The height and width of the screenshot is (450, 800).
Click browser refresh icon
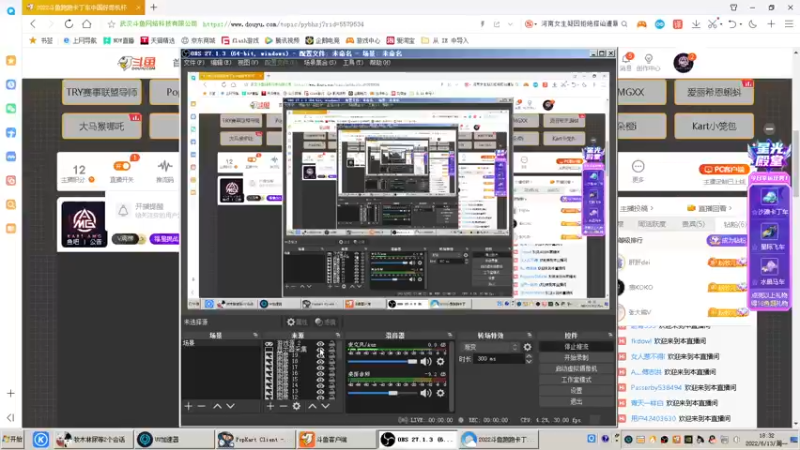(68, 24)
